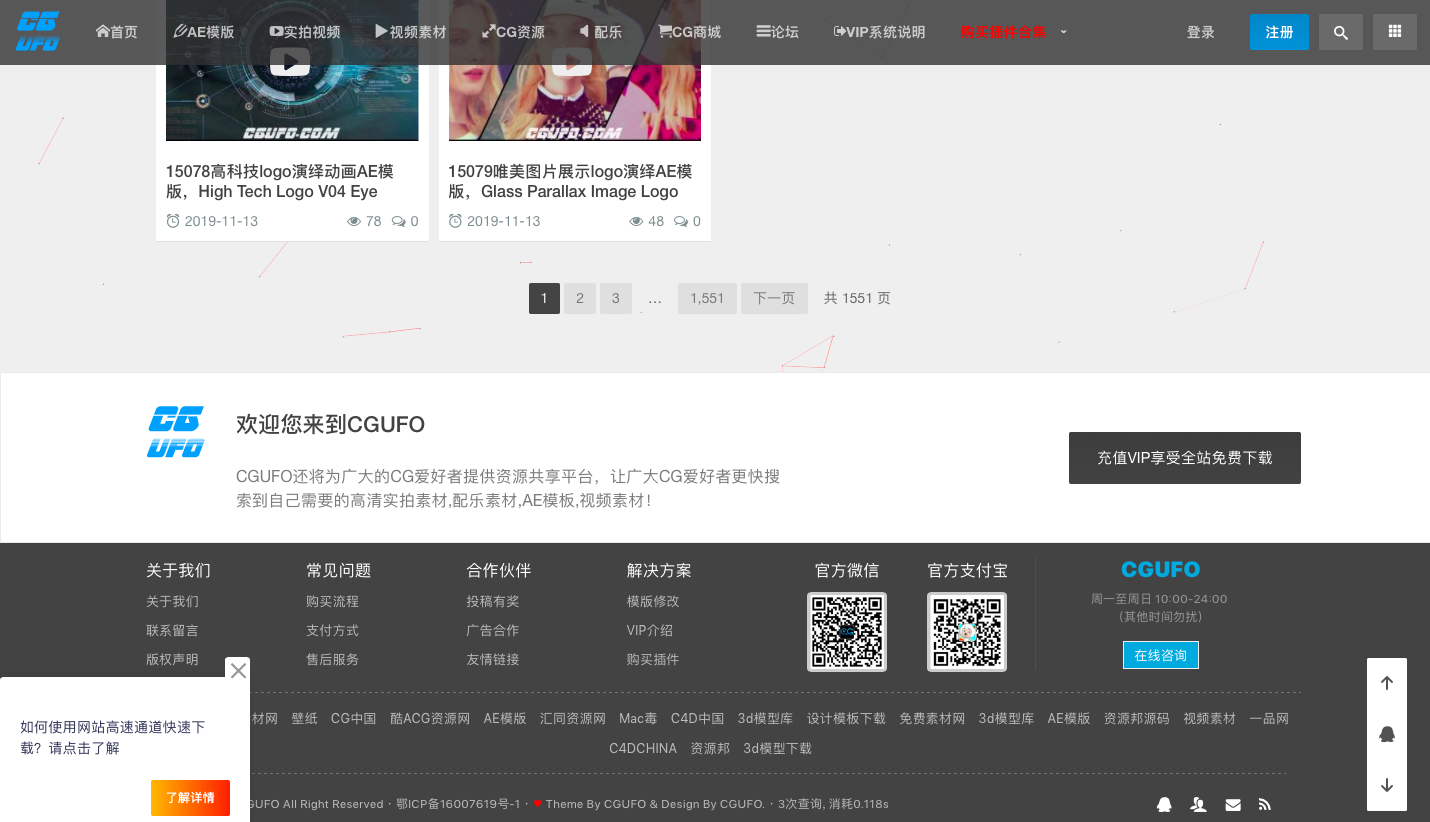The height and width of the screenshot is (822, 1430).
Task: Expand the red plugin collection dropdown arrow
Action: click(1063, 32)
